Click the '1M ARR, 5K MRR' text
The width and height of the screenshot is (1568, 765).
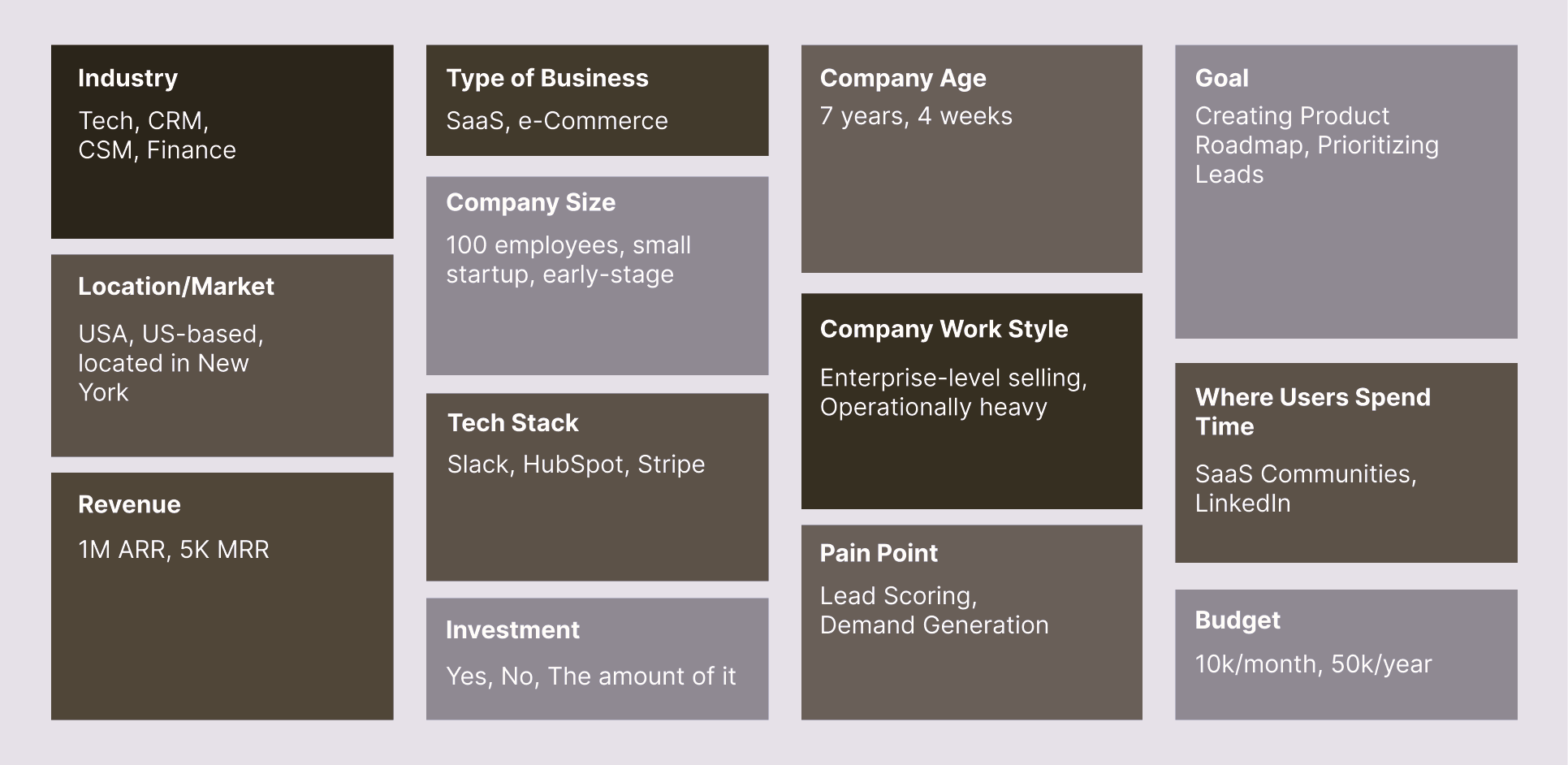(x=173, y=550)
